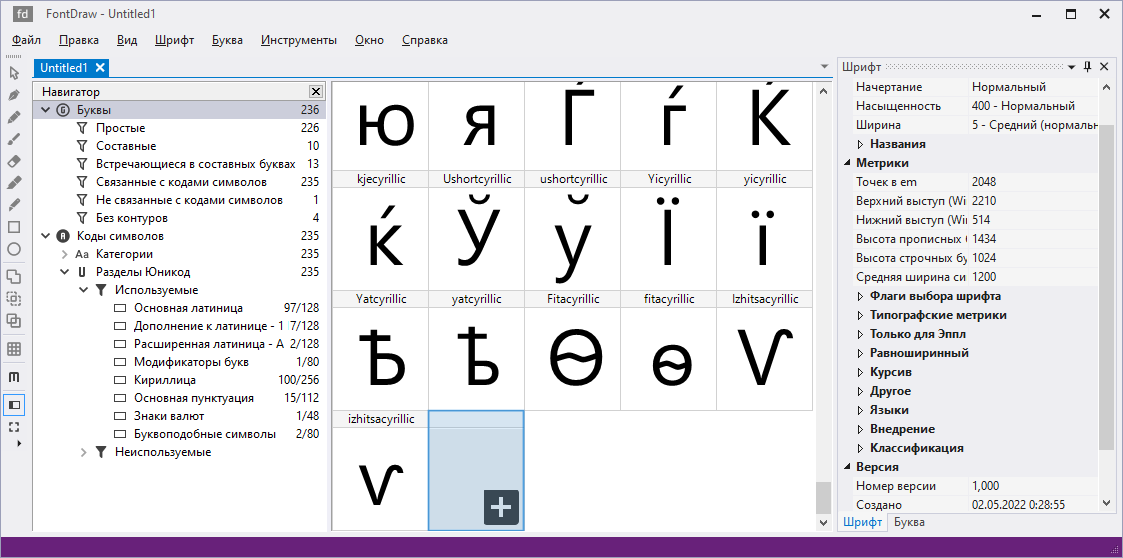Expand the Типографские метрики group
The image size is (1123, 558).
pos(861,315)
